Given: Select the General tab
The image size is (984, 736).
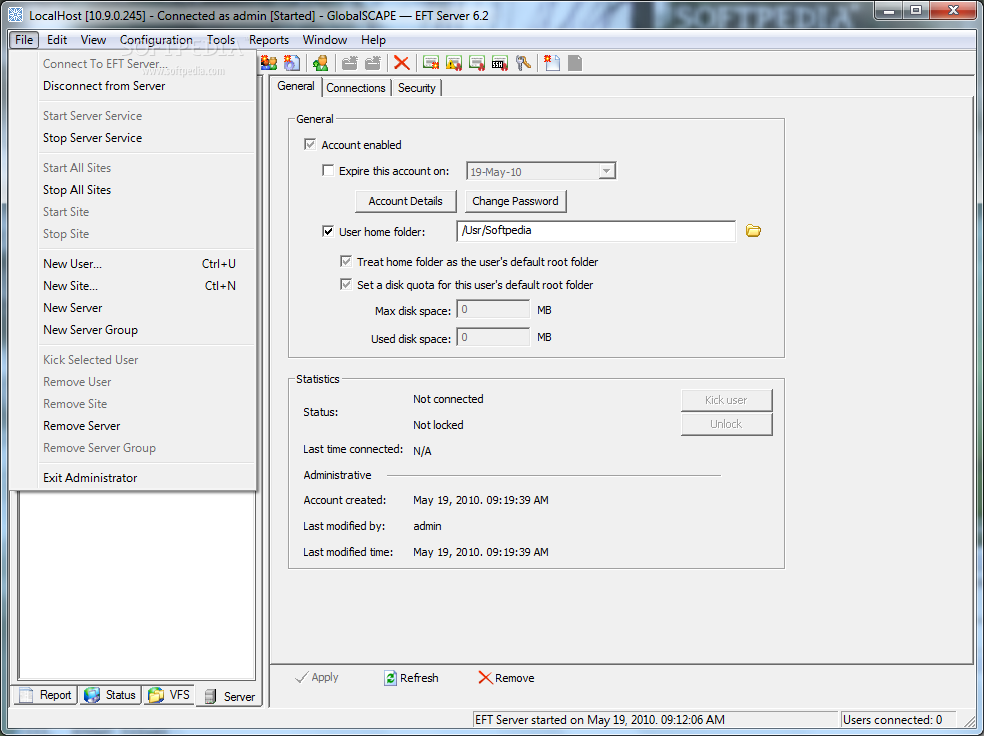Looking at the screenshot, I should 296,86.
